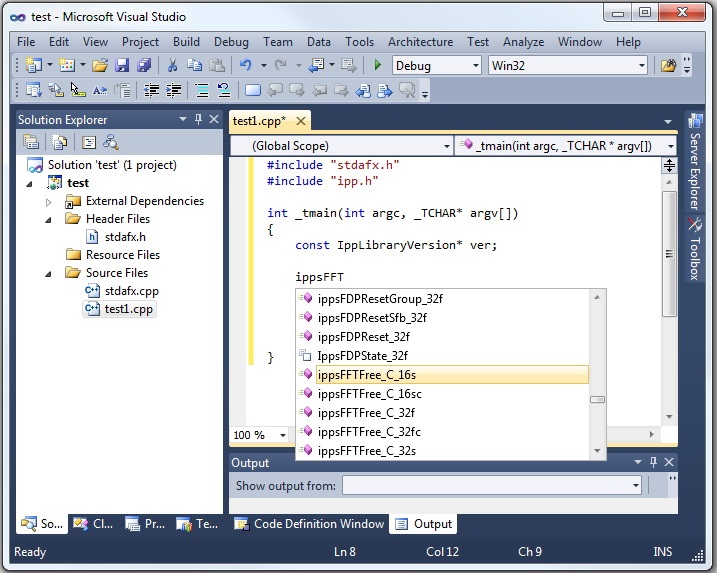
Task: Click the Undo arrow icon
Action: click(245, 65)
